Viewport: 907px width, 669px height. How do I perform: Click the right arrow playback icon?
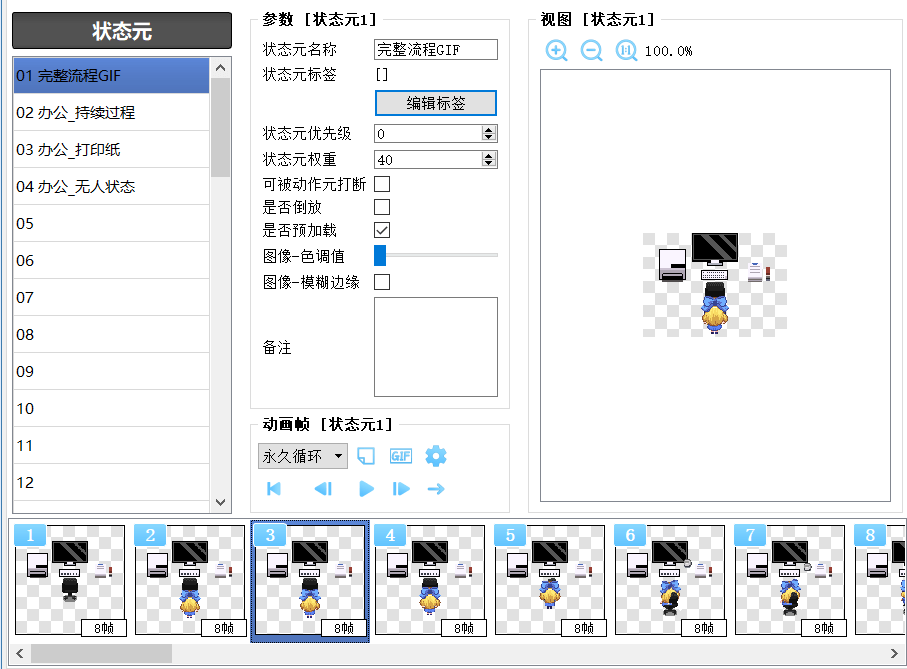(435, 489)
